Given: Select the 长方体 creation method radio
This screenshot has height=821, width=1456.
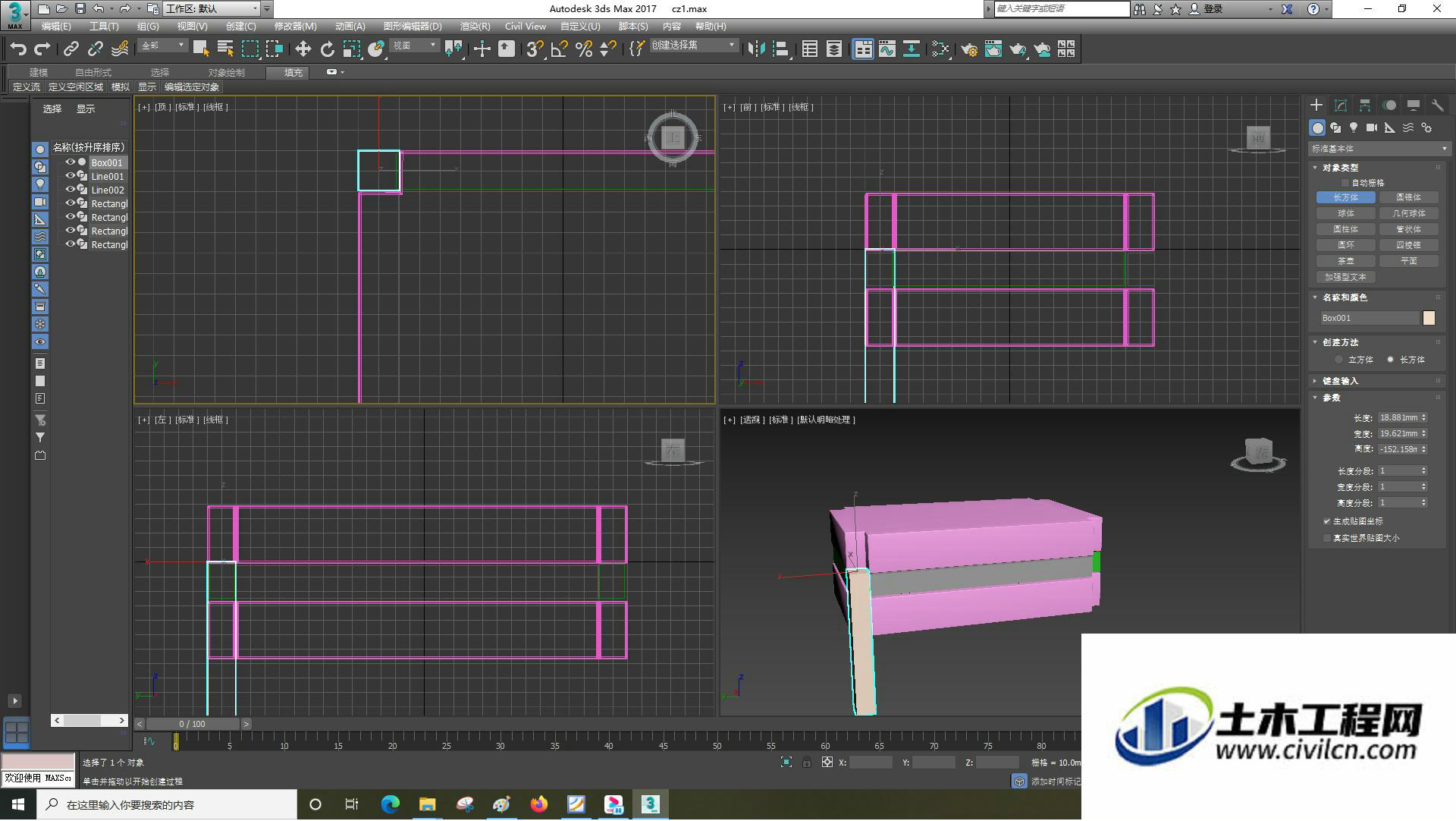Looking at the screenshot, I should pos(1391,360).
